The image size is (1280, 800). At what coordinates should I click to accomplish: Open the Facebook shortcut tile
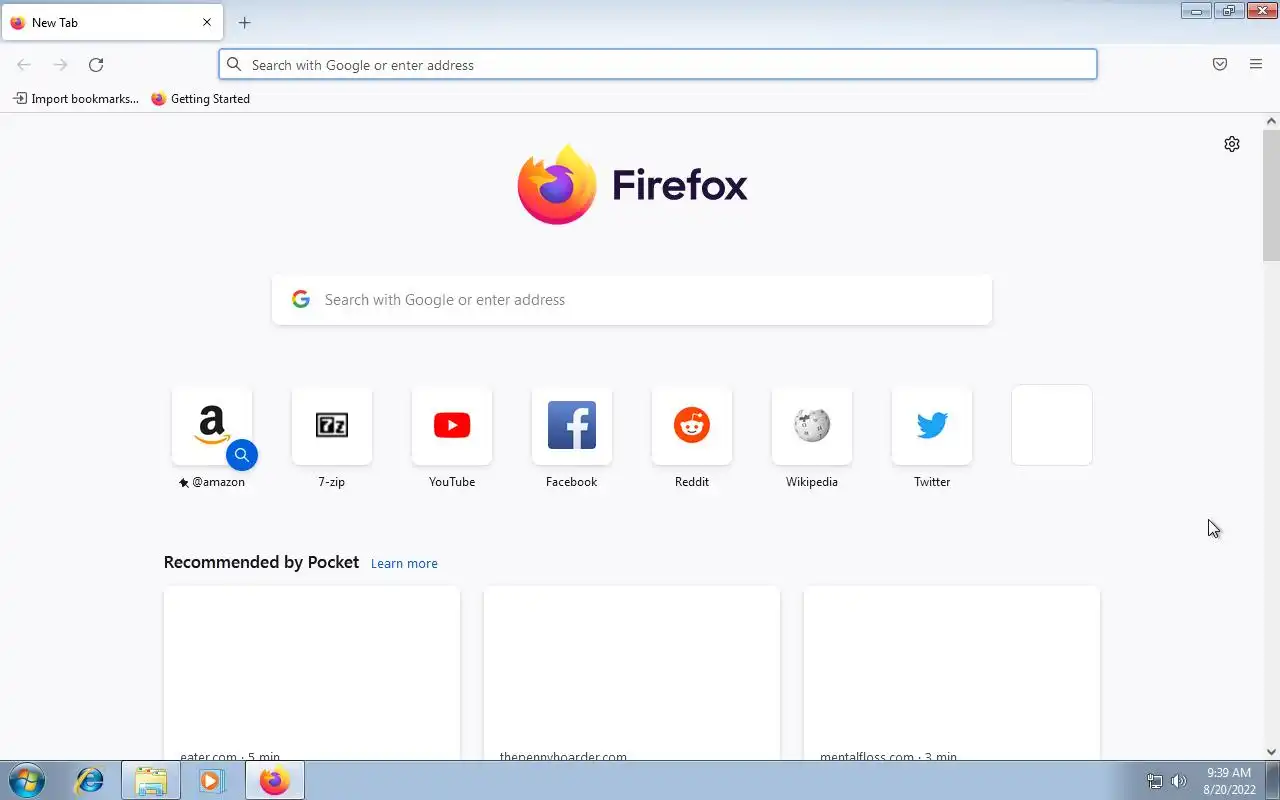tap(572, 425)
